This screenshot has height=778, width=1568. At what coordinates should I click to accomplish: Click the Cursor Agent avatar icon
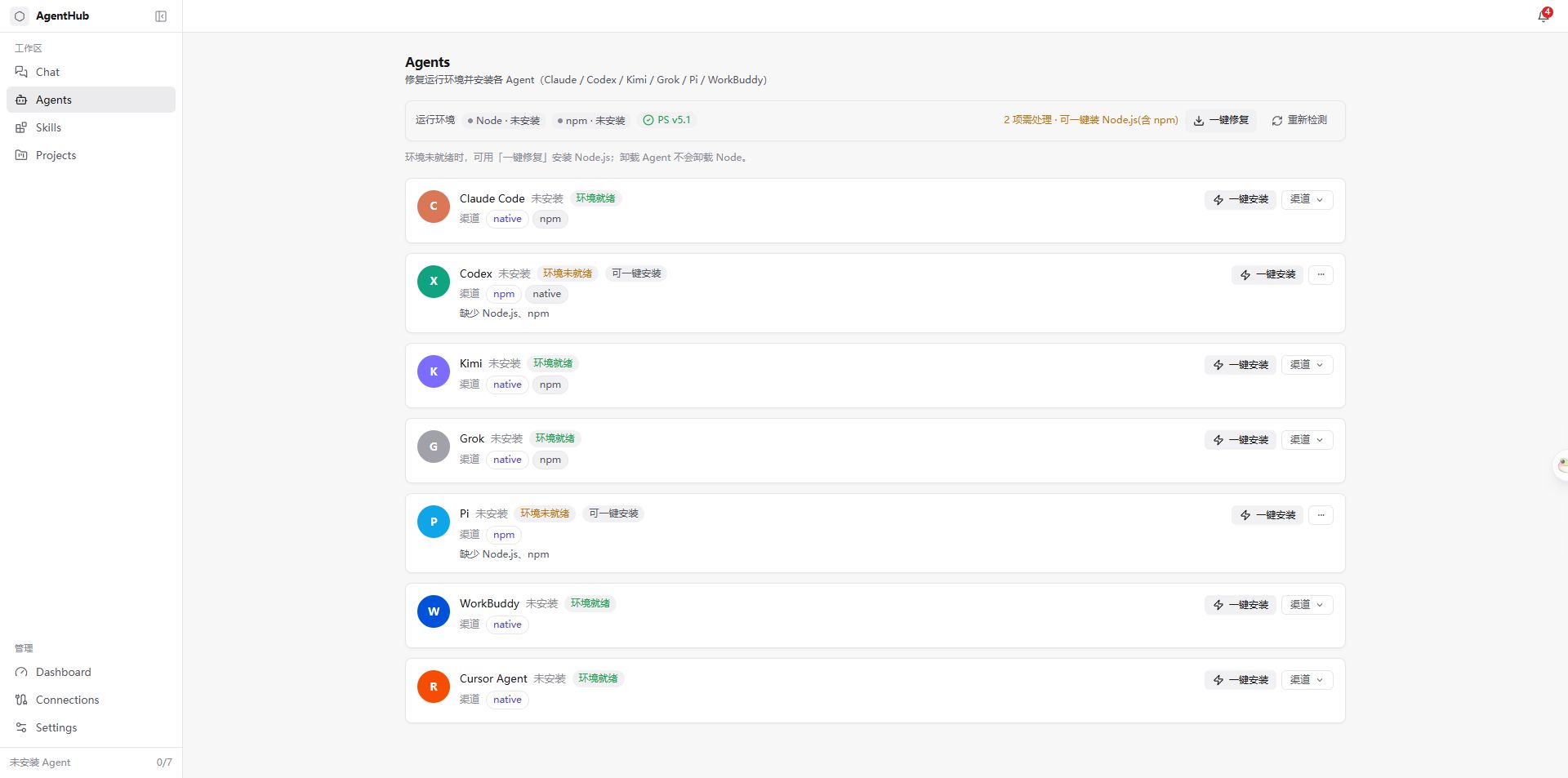point(434,687)
